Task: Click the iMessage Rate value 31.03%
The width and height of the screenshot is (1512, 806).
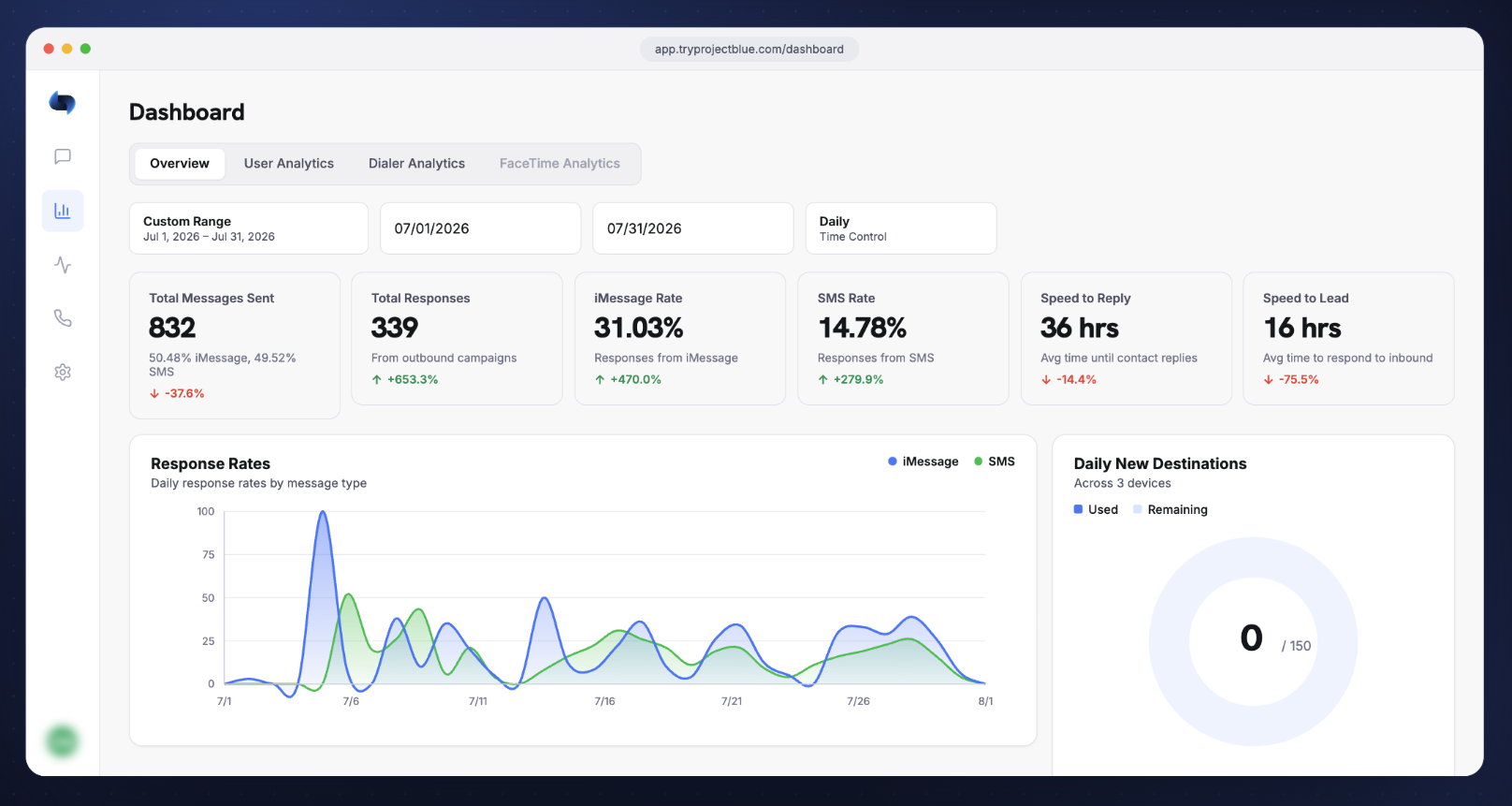Action: coord(639,328)
